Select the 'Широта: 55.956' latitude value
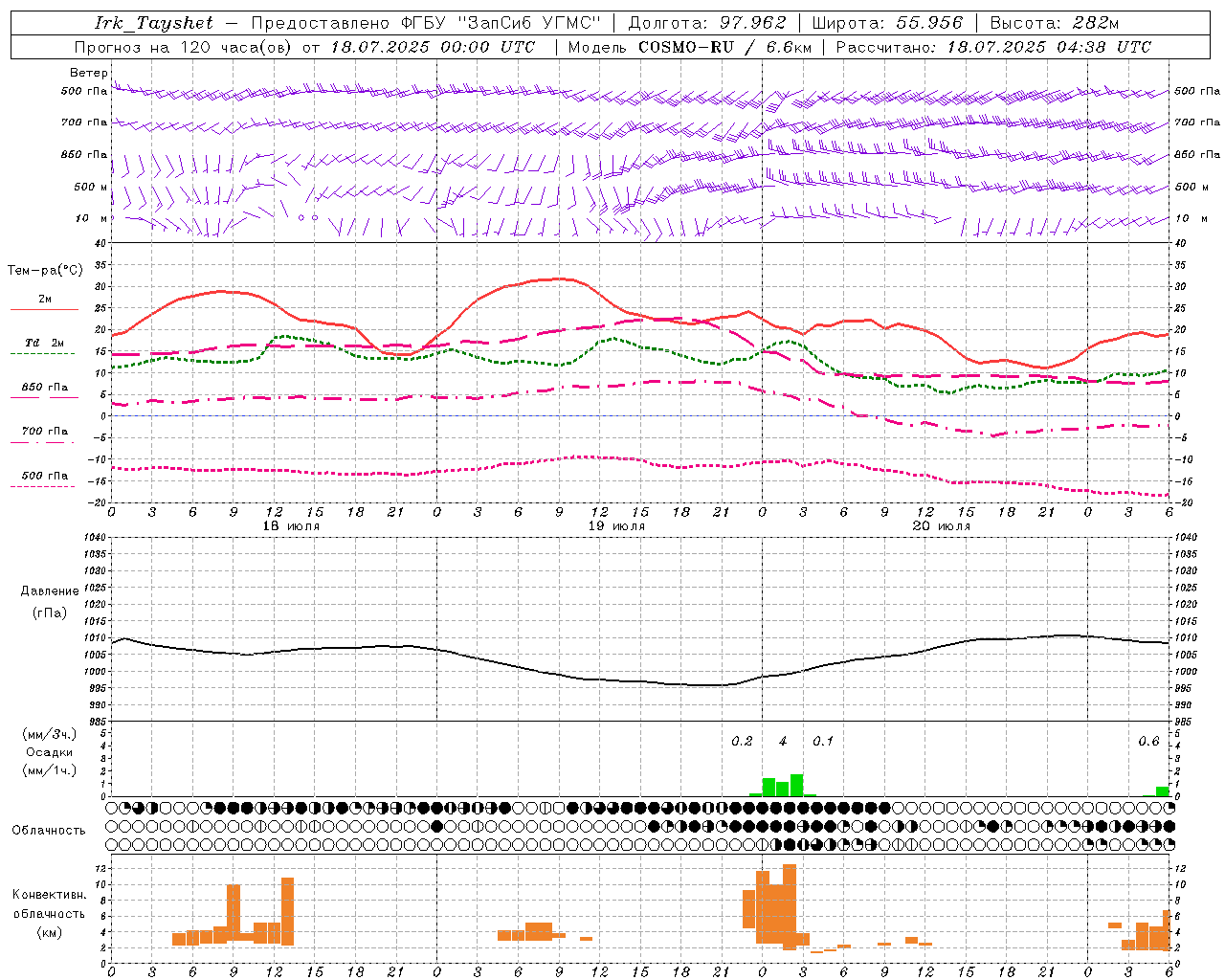This screenshot has height=980, width=1225. [887, 23]
